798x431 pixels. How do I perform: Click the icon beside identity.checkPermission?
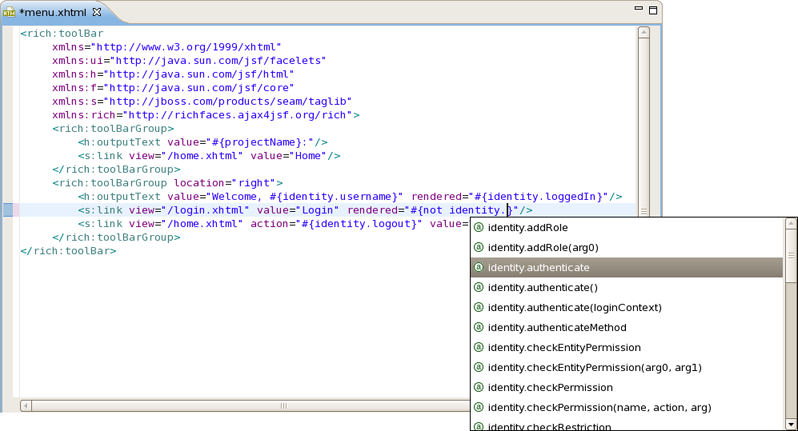tap(478, 387)
